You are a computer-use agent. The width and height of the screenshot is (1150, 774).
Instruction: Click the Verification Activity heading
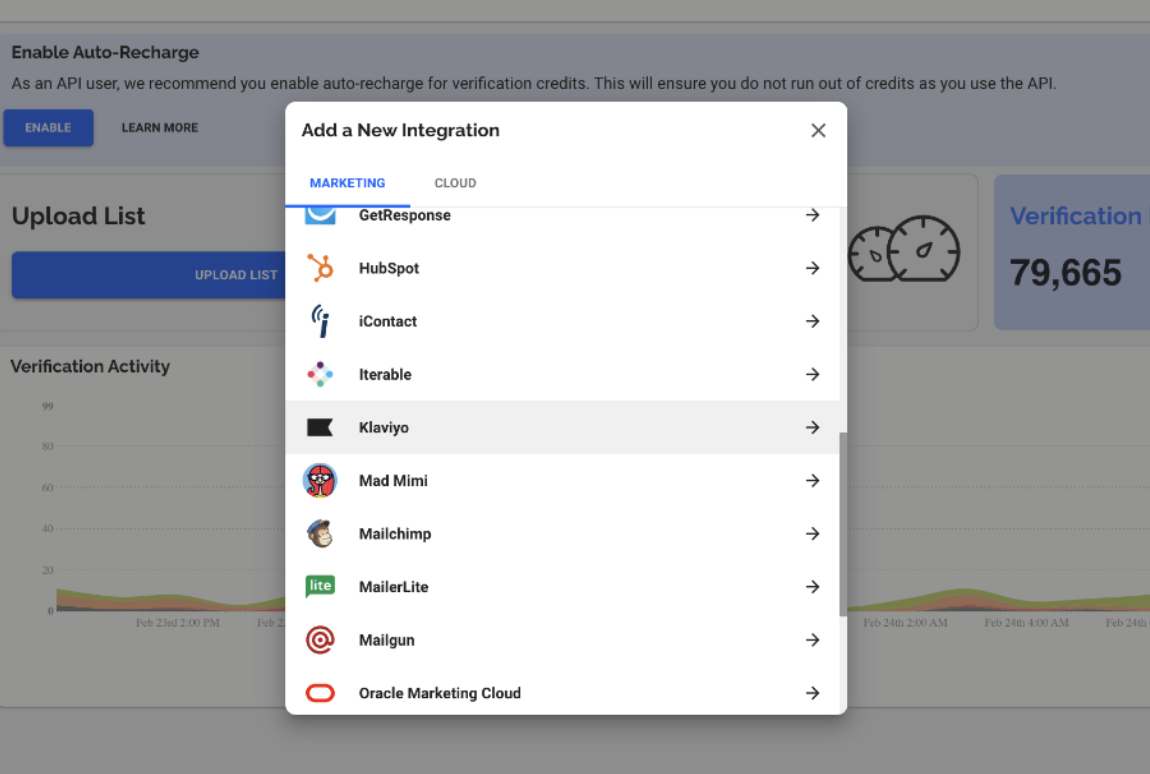[x=90, y=366]
